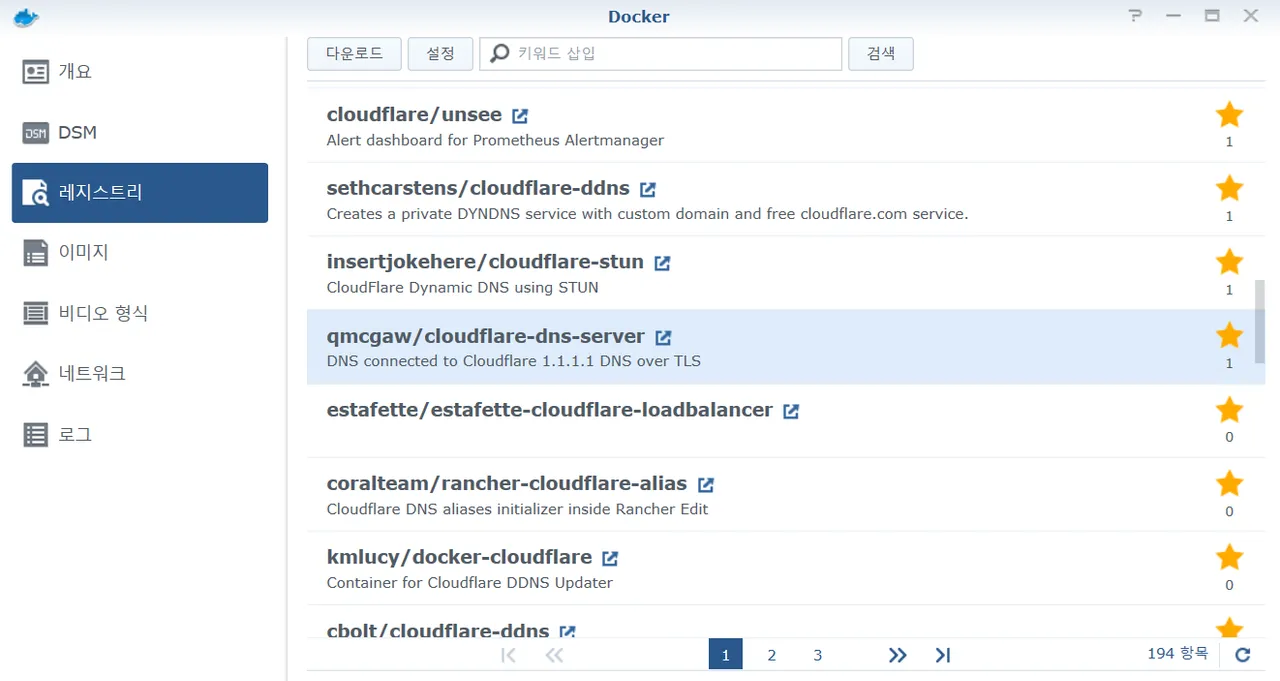Jump to the last page arrow
The height and width of the screenshot is (681, 1280).
coord(943,655)
